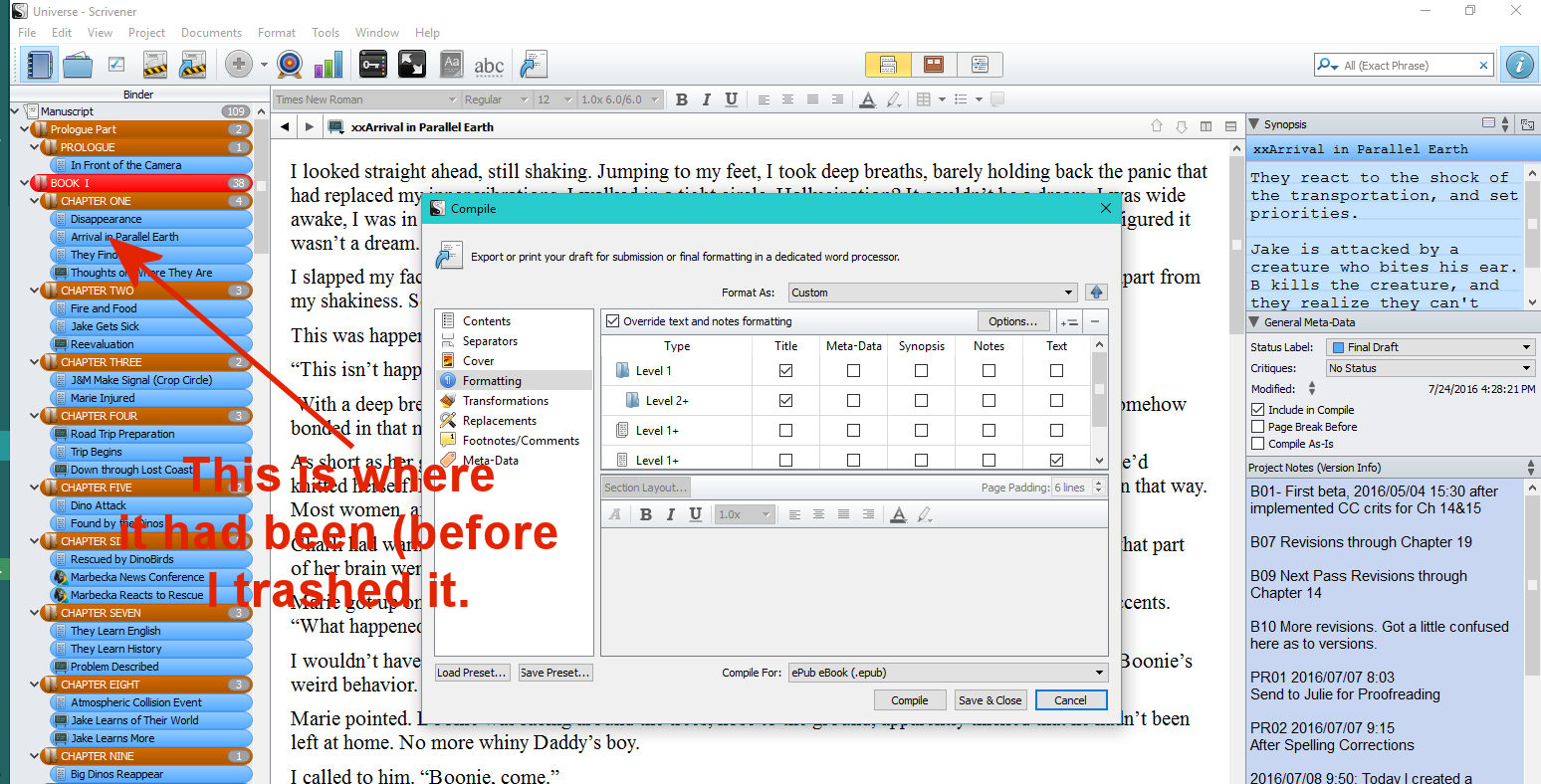Open the Format As dropdown showing Custom
The image size is (1541, 784).
click(933, 293)
